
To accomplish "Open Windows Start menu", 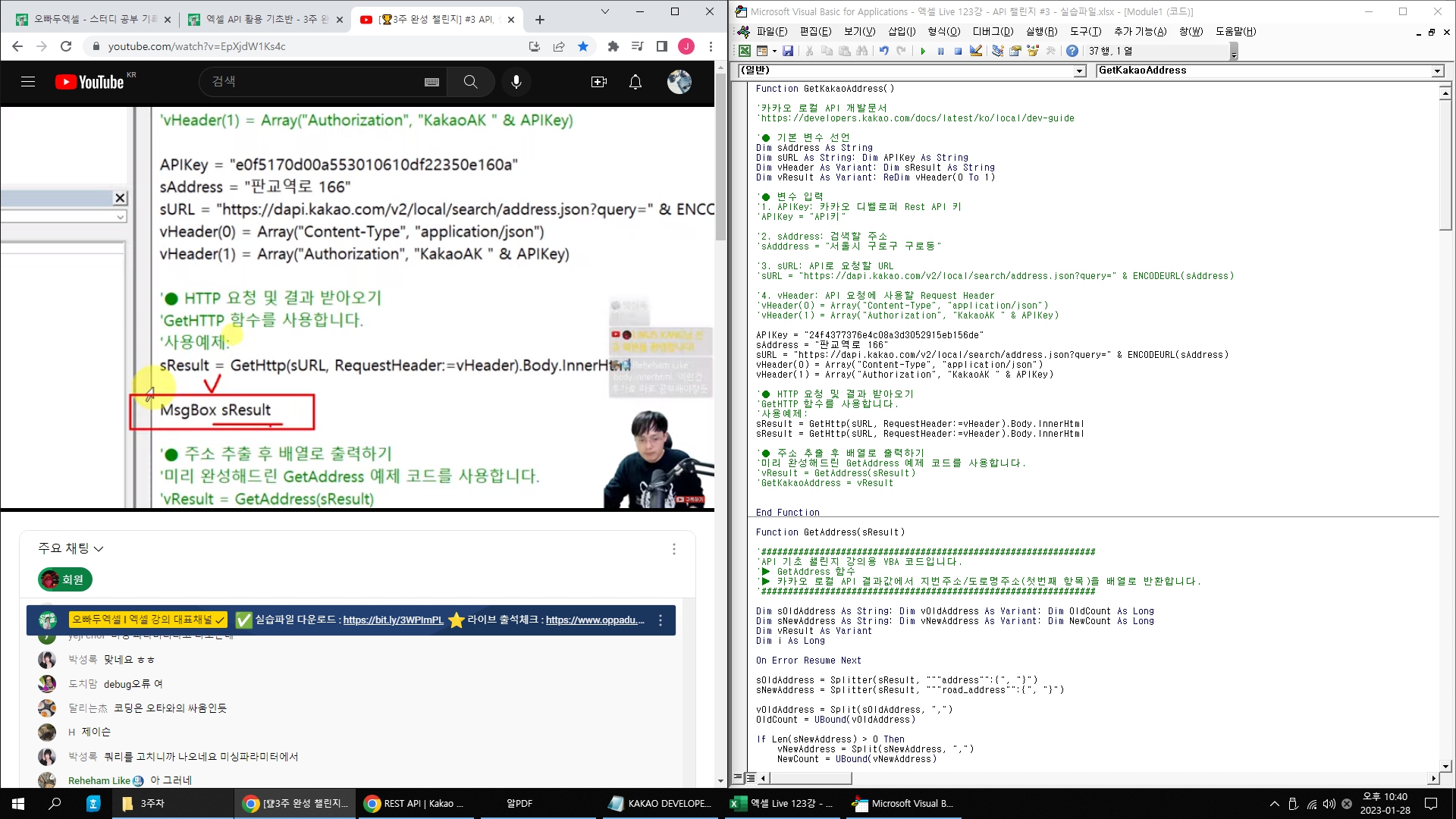I will click(18, 804).
